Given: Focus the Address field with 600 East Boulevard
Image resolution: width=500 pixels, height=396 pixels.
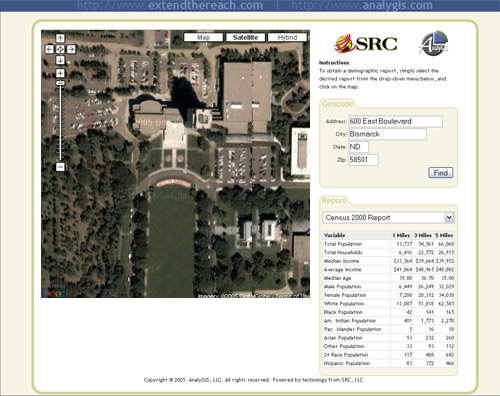Looking at the screenshot, I should click(395, 121).
